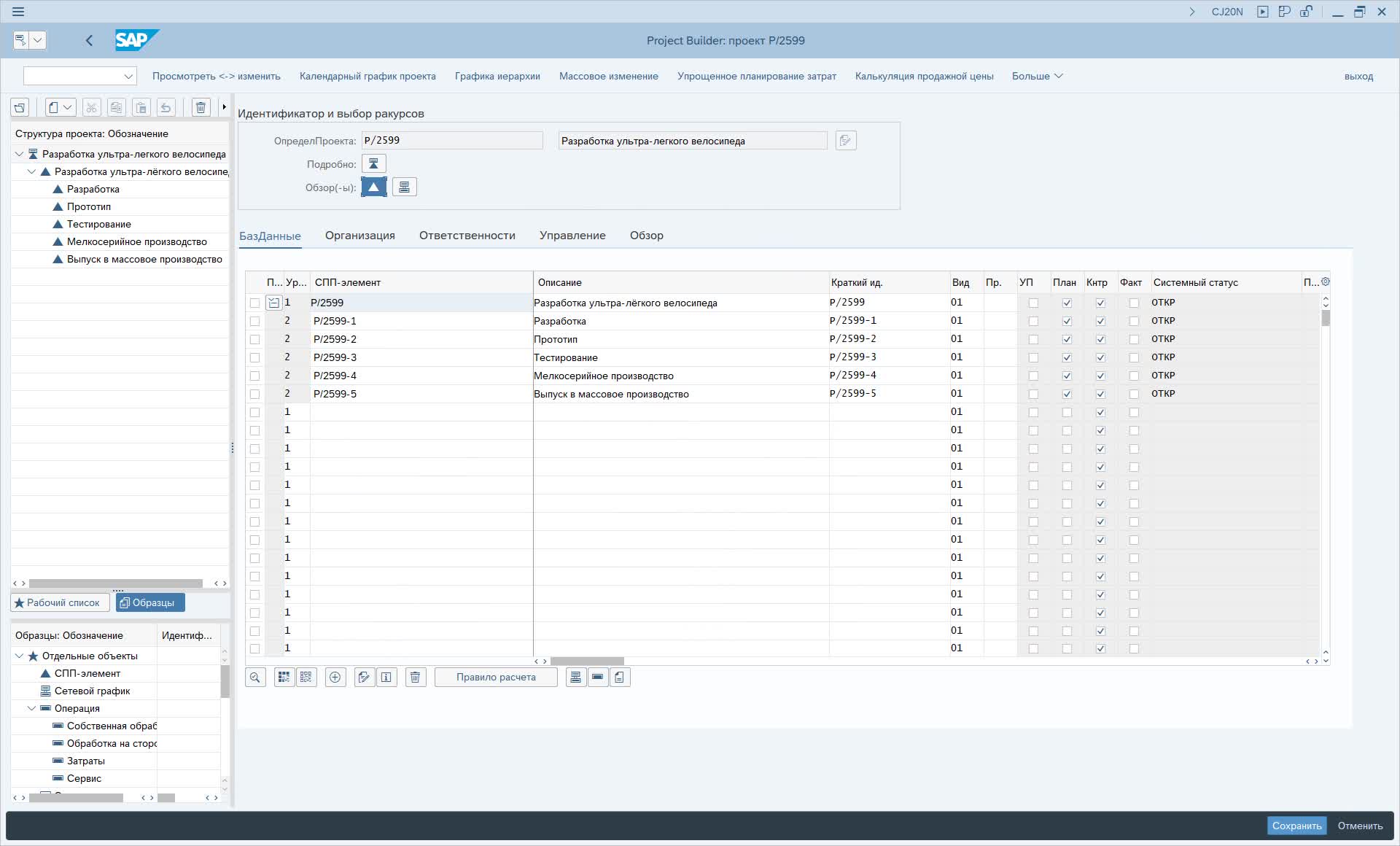
Task: Click the open project folder icon
Action: (20, 108)
